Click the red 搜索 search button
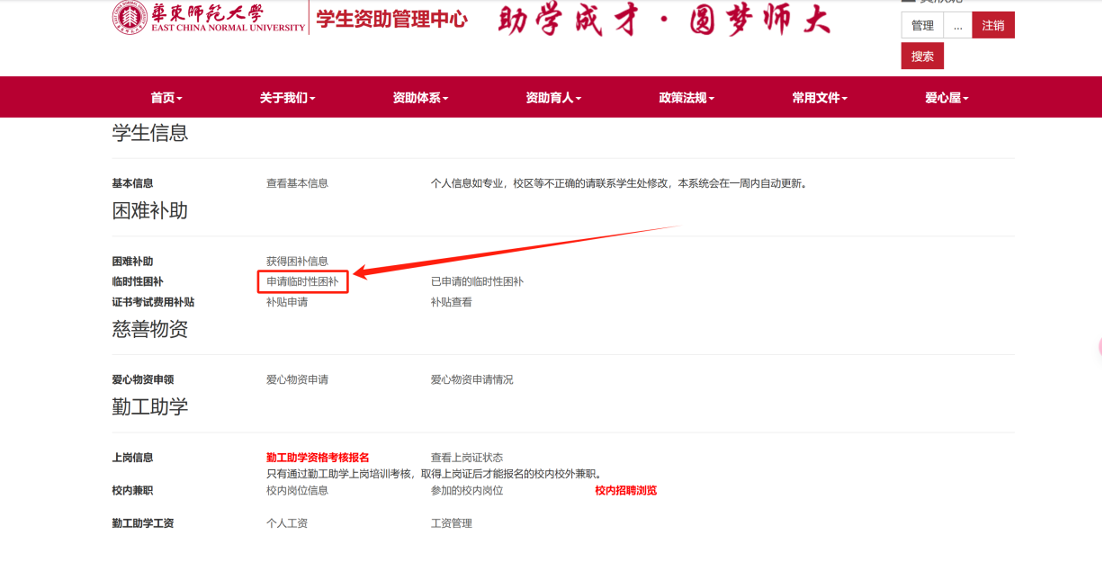The width and height of the screenshot is (1102, 572). pyautogui.click(x=922, y=57)
